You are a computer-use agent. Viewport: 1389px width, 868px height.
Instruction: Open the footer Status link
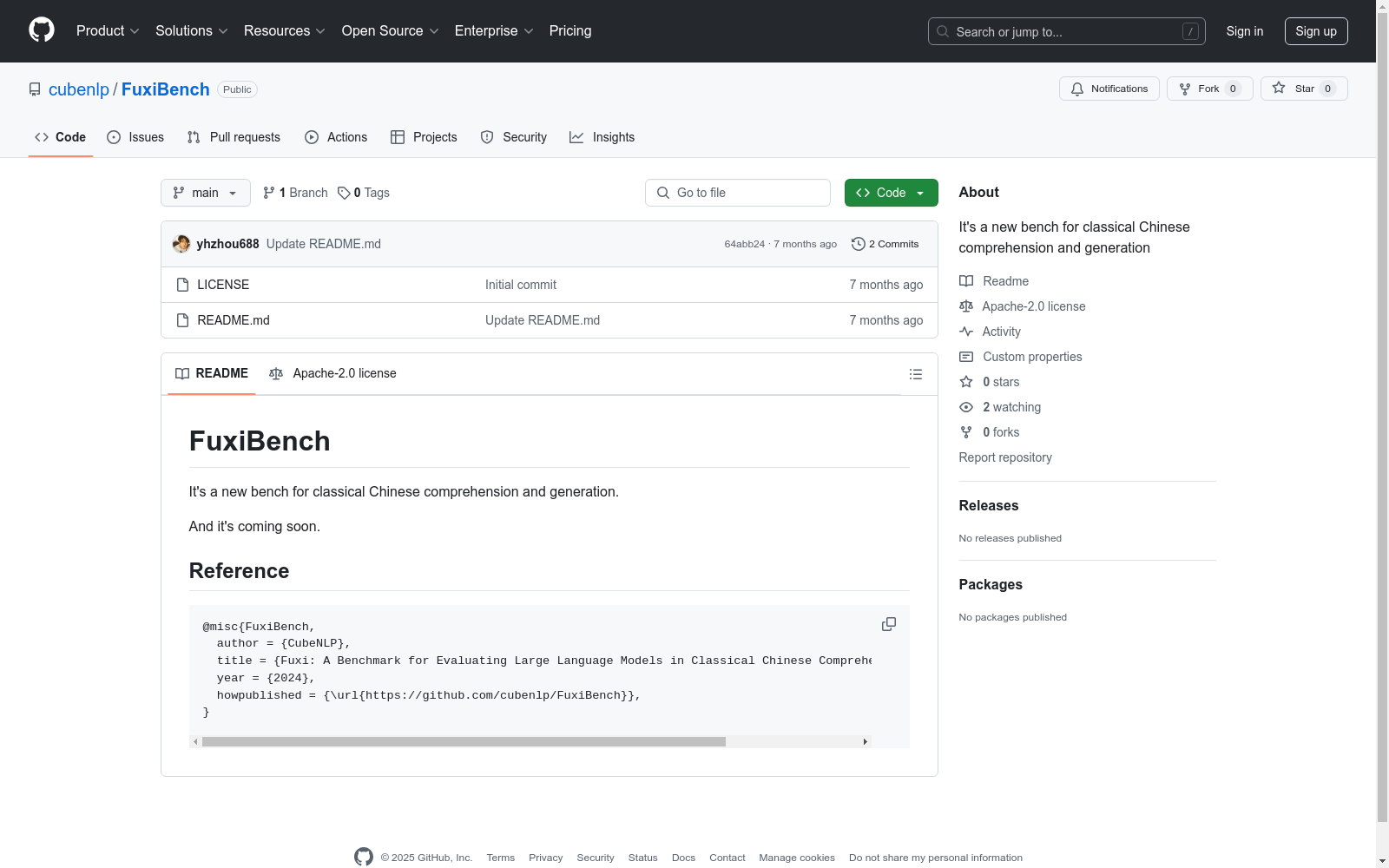(x=643, y=858)
